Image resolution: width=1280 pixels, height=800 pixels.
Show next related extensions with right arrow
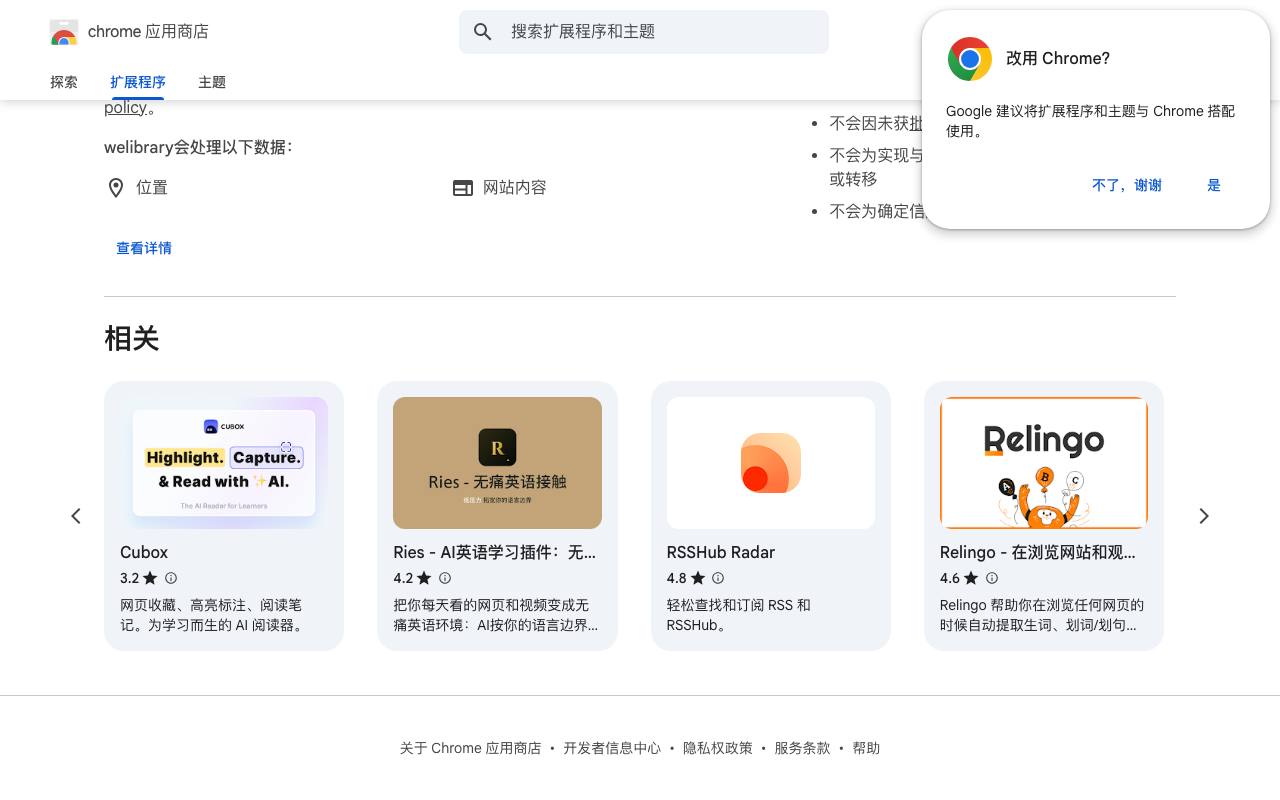(1204, 516)
